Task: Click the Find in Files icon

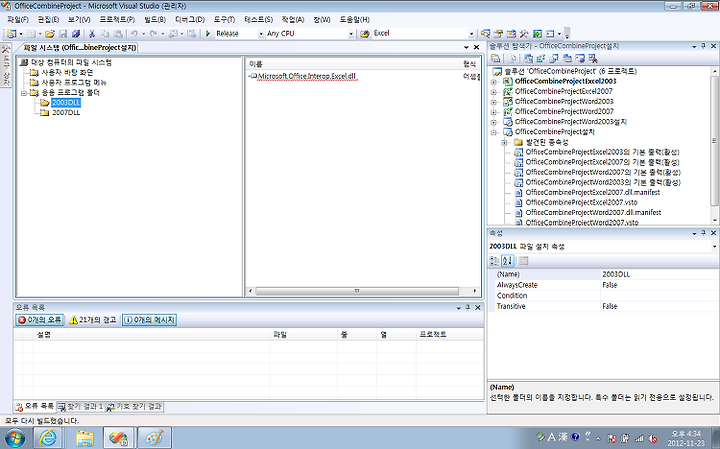Action: click(365, 34)
